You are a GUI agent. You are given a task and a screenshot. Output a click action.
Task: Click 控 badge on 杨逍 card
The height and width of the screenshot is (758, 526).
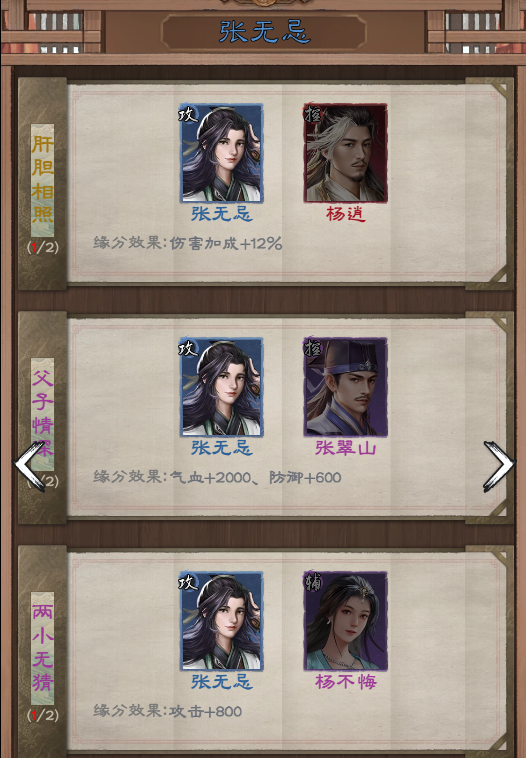click(312, 114)
